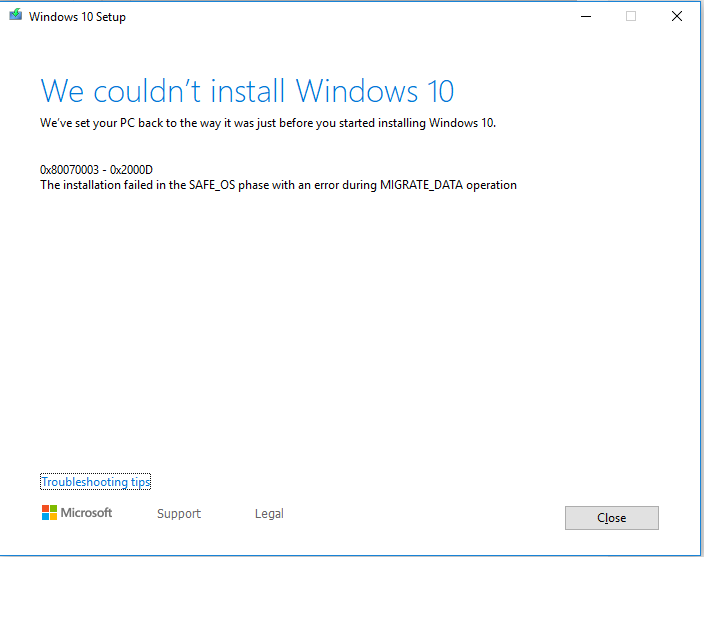Click the SAFE_OS phase failure message
Image resolution: width=704 pixels, height=640 pixels.
tap(278, 185)
